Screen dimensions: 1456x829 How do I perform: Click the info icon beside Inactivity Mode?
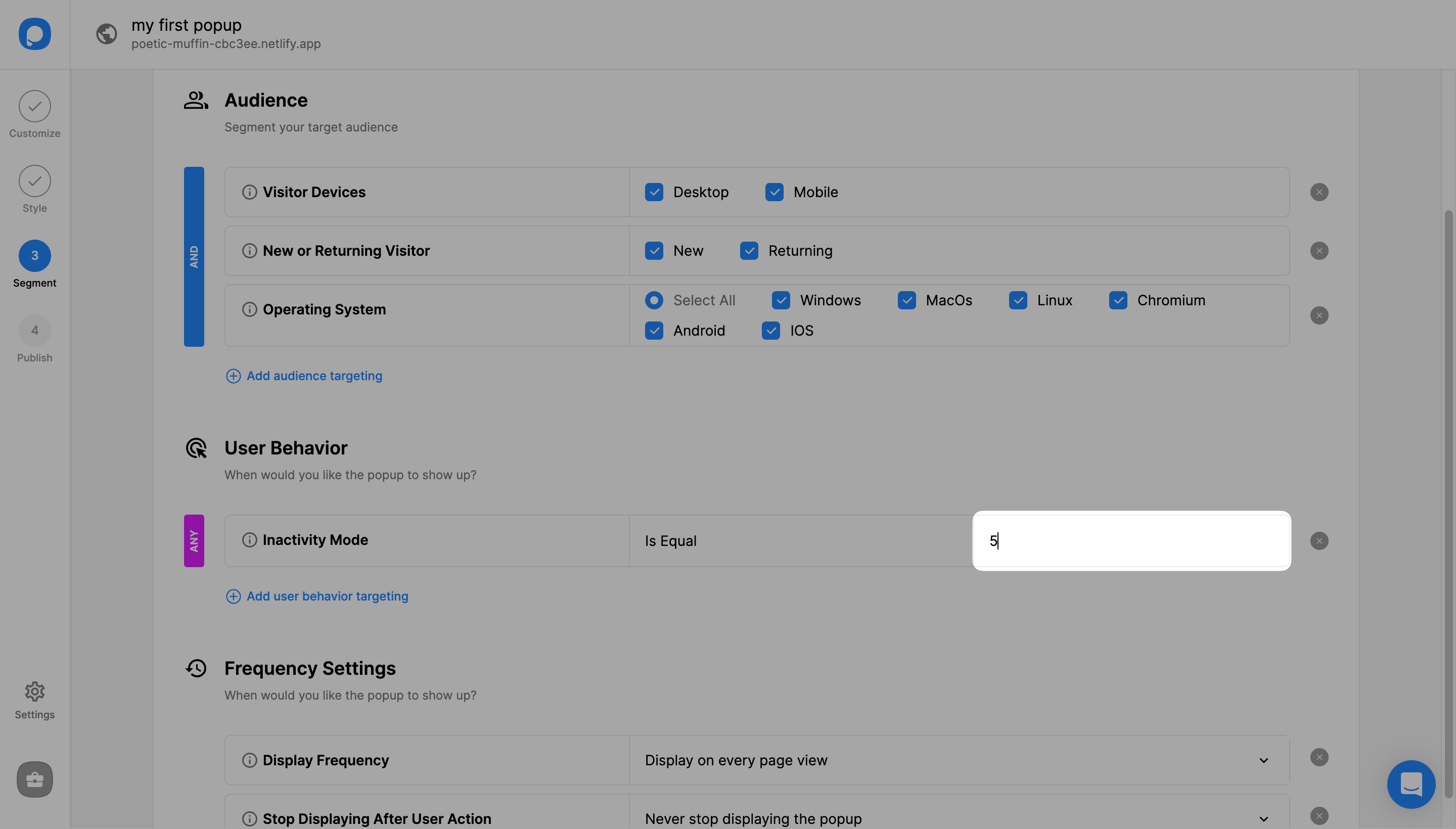(x=249, y=540)
